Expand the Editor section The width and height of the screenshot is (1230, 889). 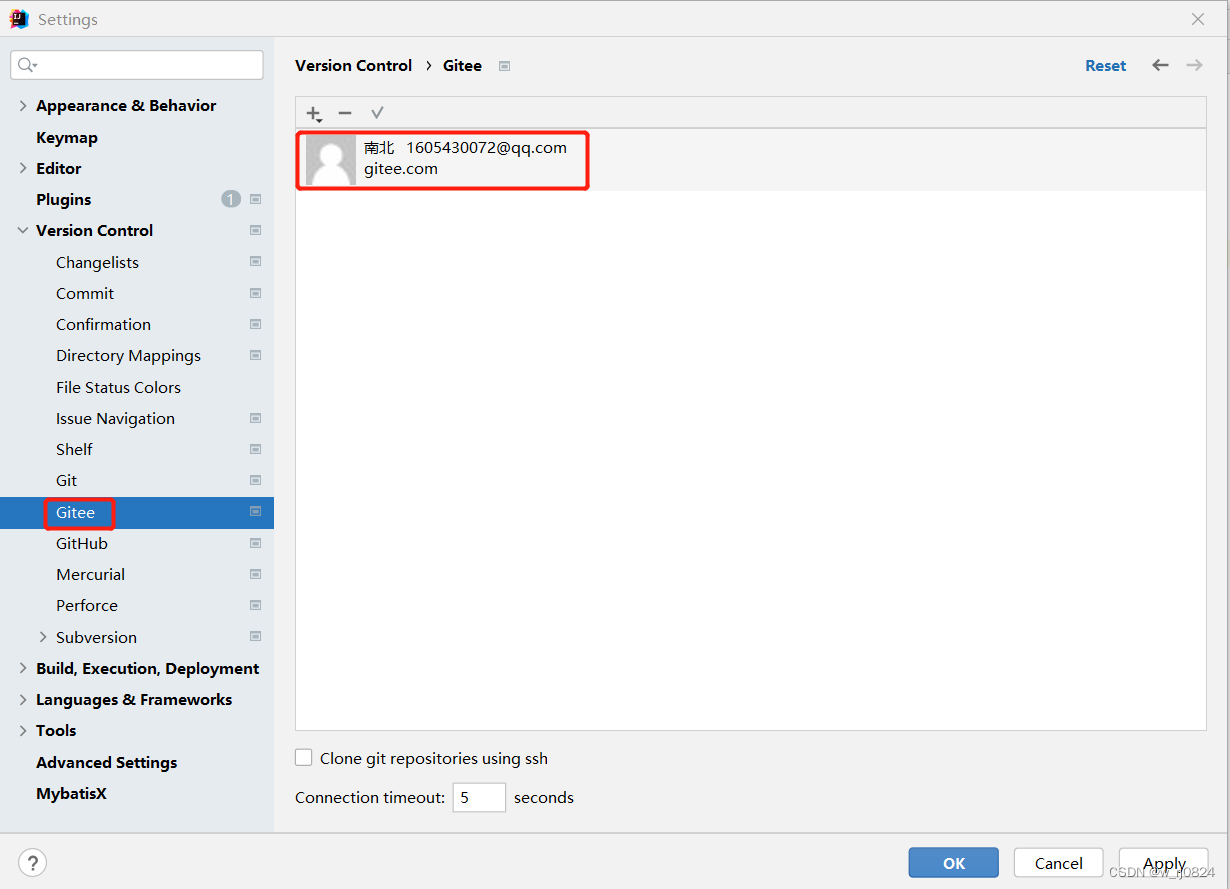click(x=23, y=168)
